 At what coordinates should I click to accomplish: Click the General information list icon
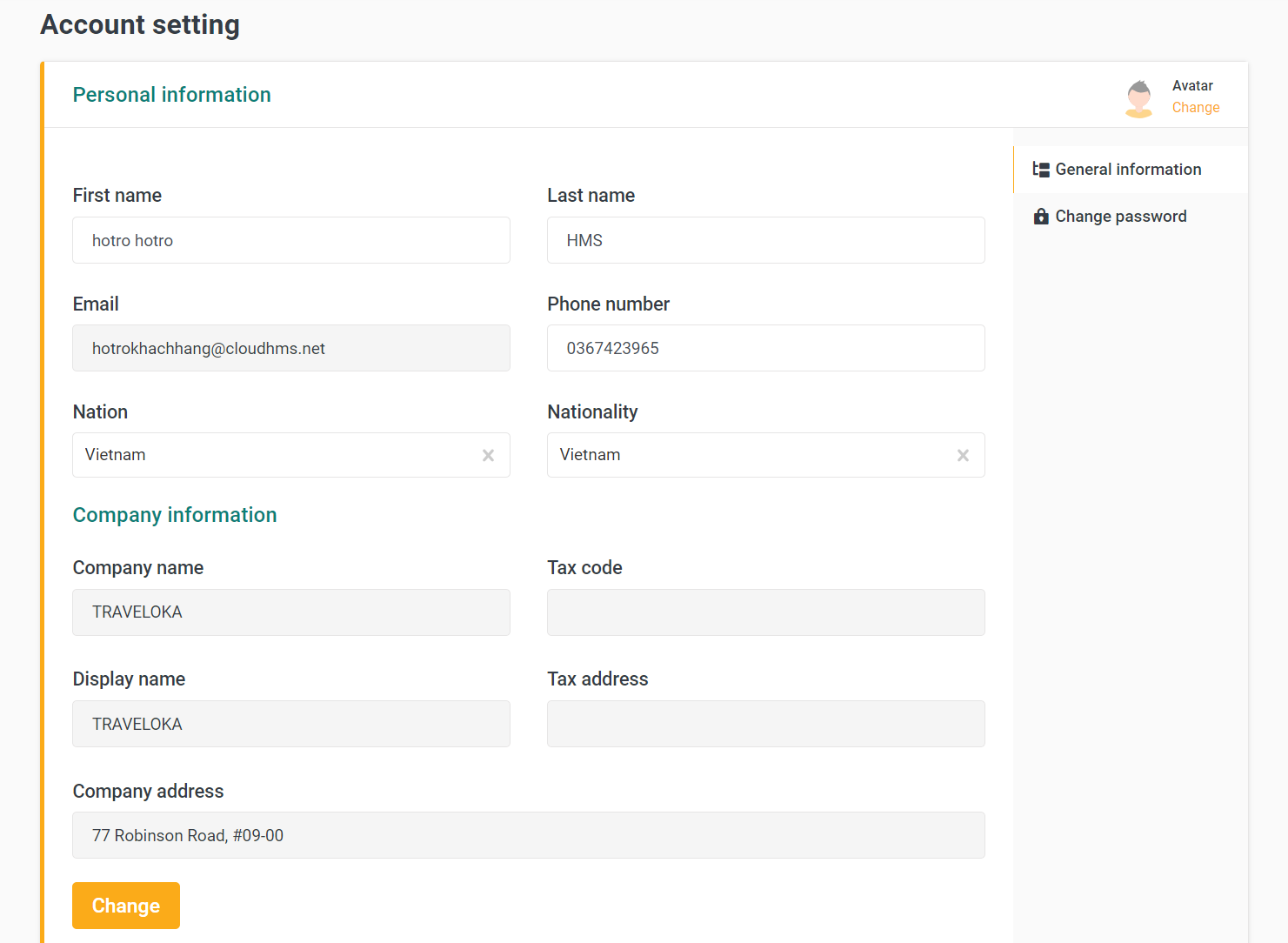tap(1040, 170)
